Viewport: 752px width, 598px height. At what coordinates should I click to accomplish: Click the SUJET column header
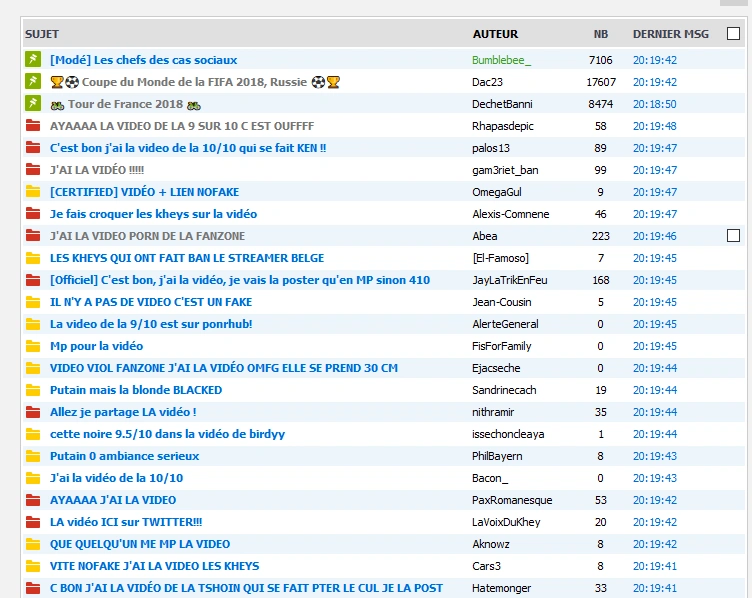pos(42,34)
